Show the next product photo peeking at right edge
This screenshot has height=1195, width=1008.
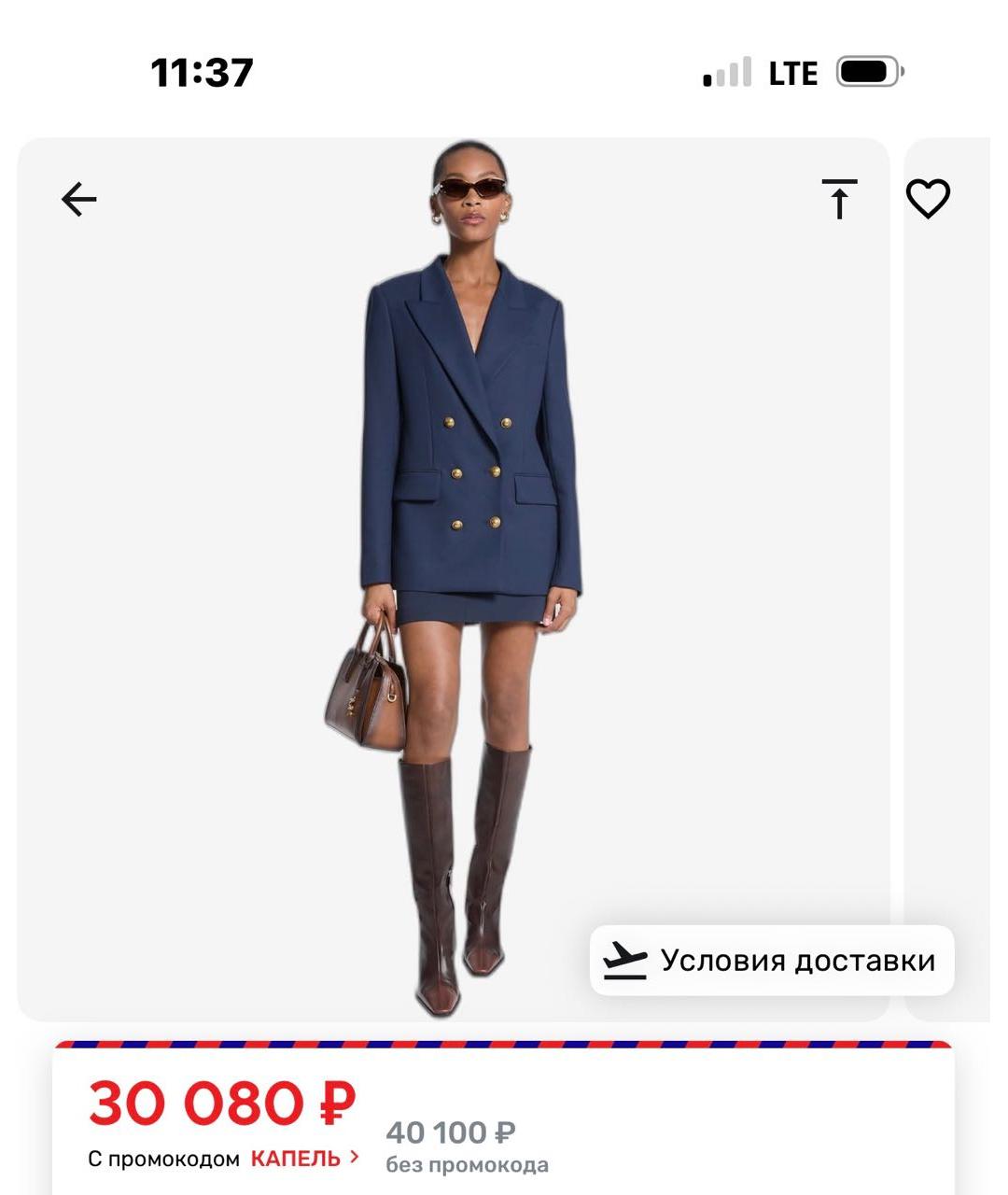947,579
